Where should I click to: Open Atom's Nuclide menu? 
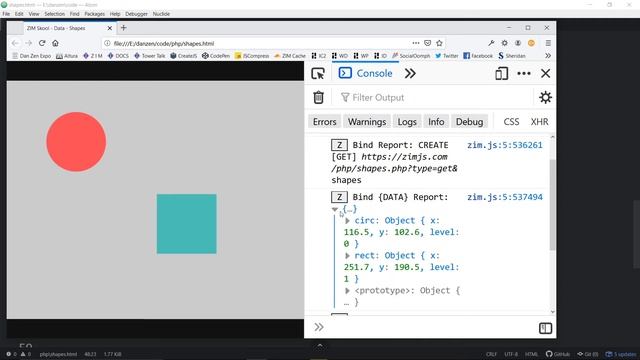point(161,14)
